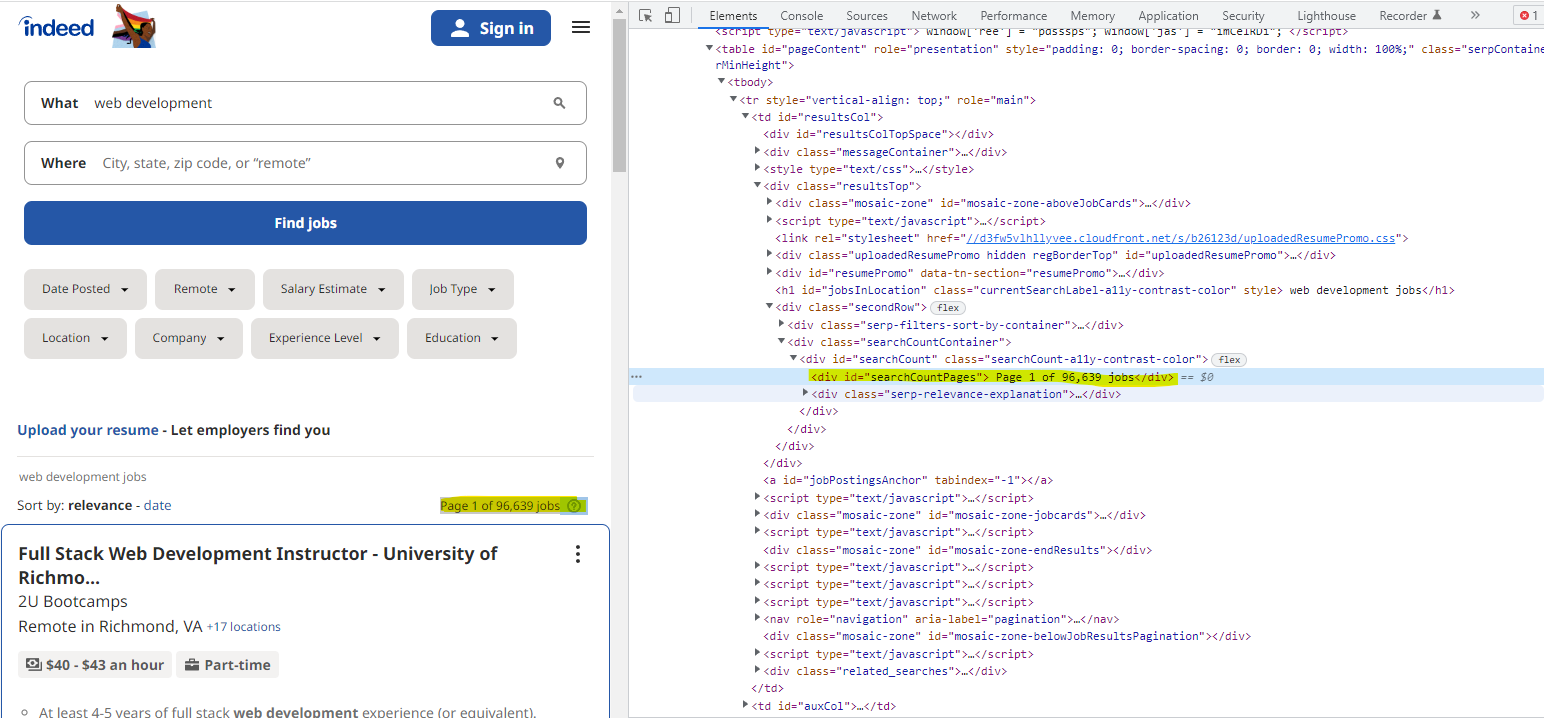Click Page 1 of 96,639 jobs text
Image resolution: width=1544 pixels, height=718 pixels.
500,506
